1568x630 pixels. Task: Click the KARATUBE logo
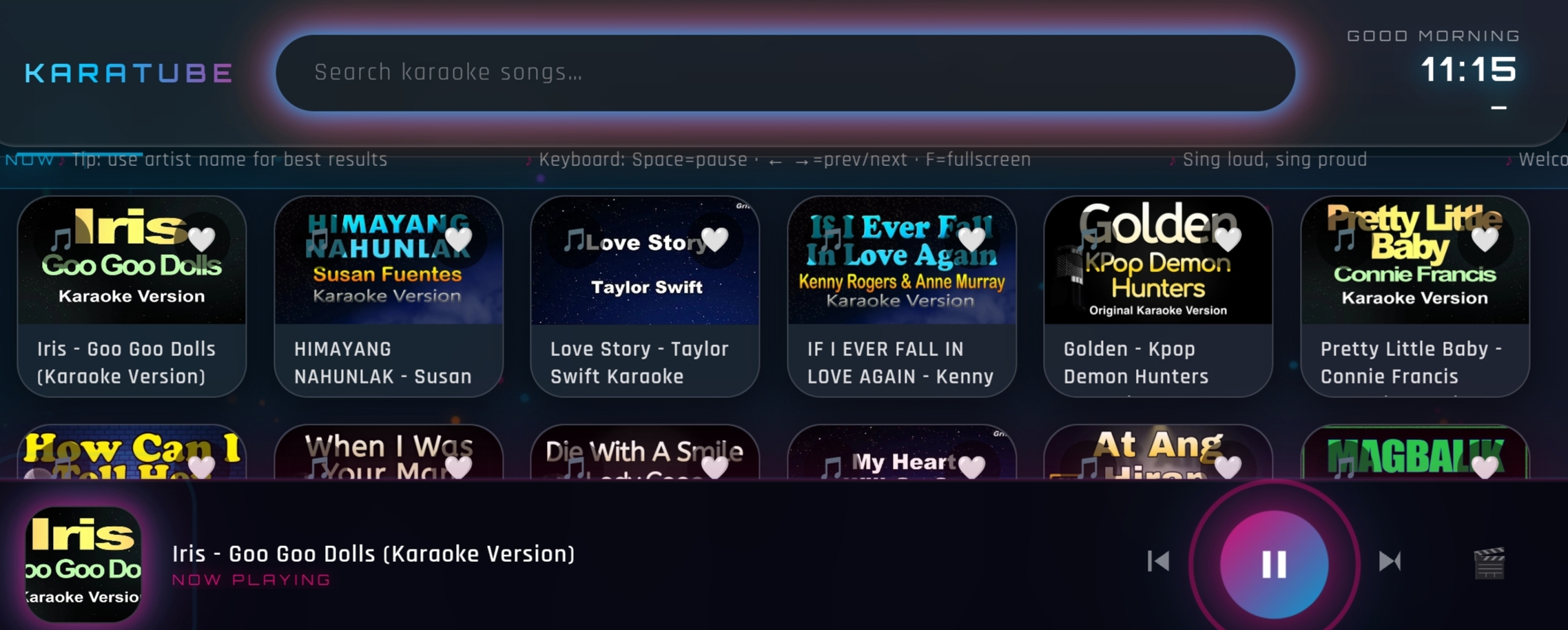click(130, 73)
